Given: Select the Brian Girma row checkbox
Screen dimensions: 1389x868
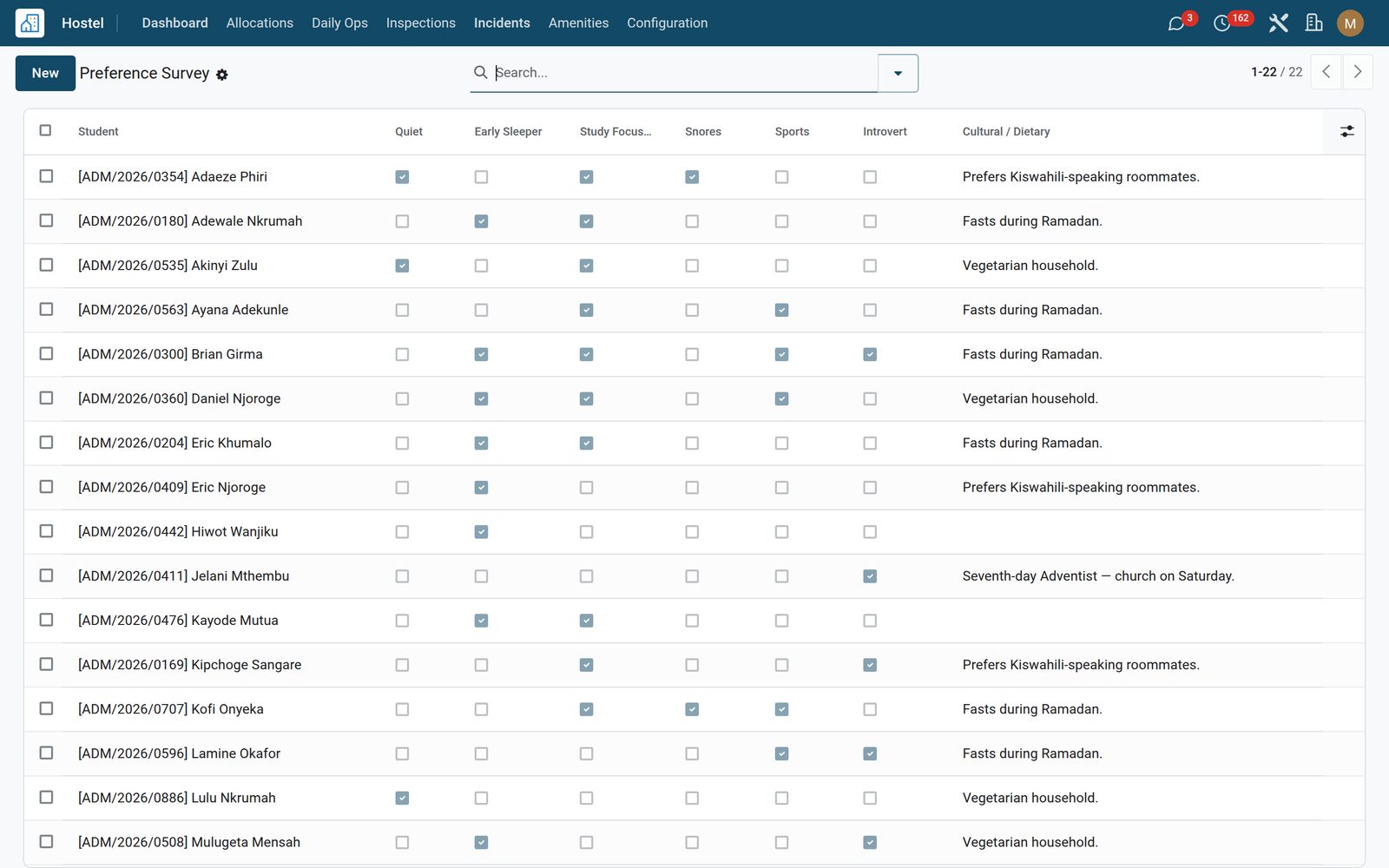Looking at the screenshot, I should (x=46, y=353).
